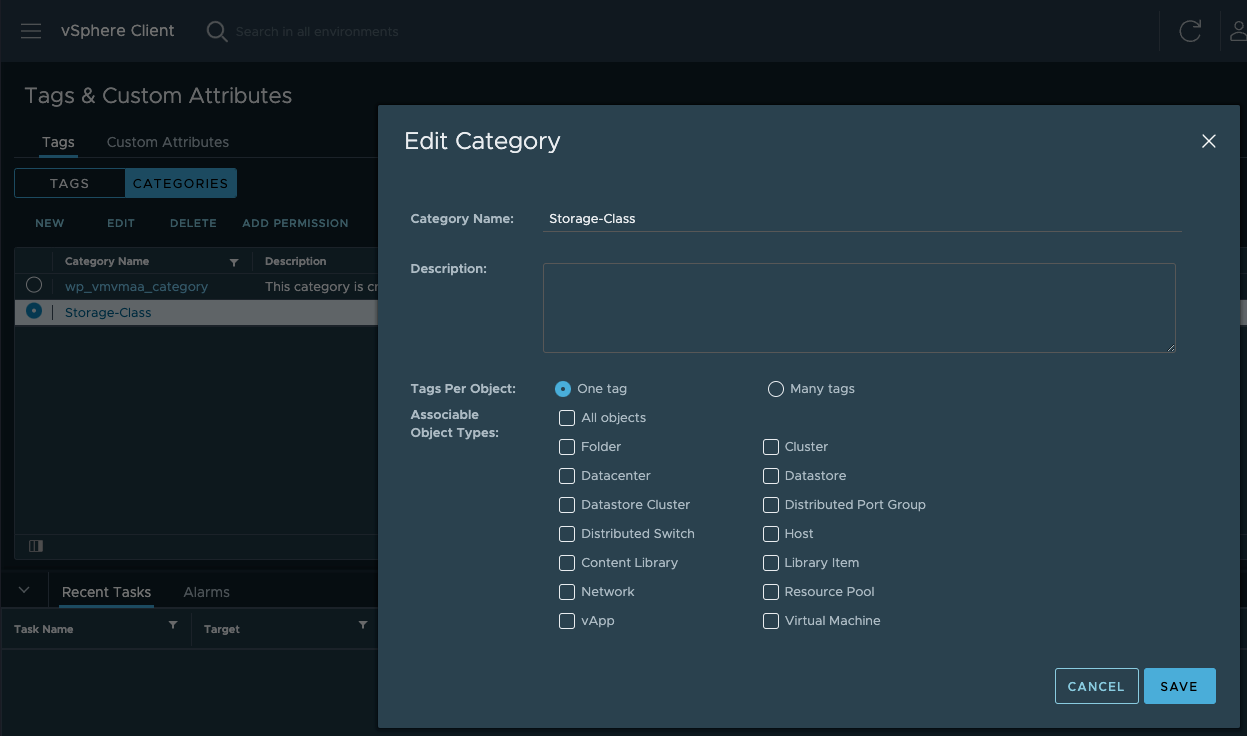Select the Many tags radio button

click(775, 389)
